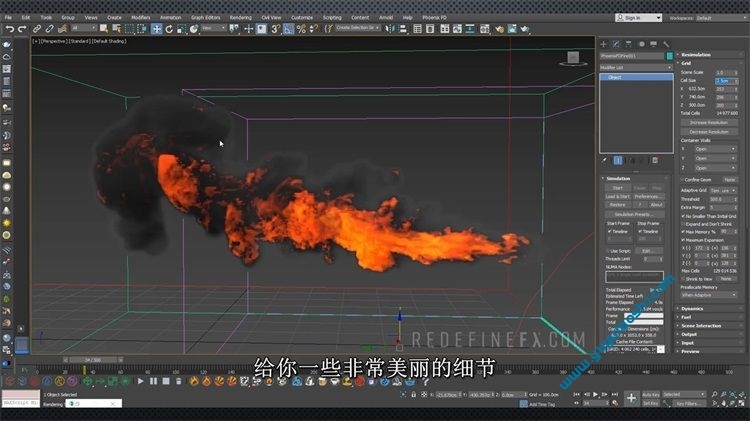Toggle Stop Frame Timeline checkbox
The height and width of the screenshot is (421, 750).
[x=640, y=231]
